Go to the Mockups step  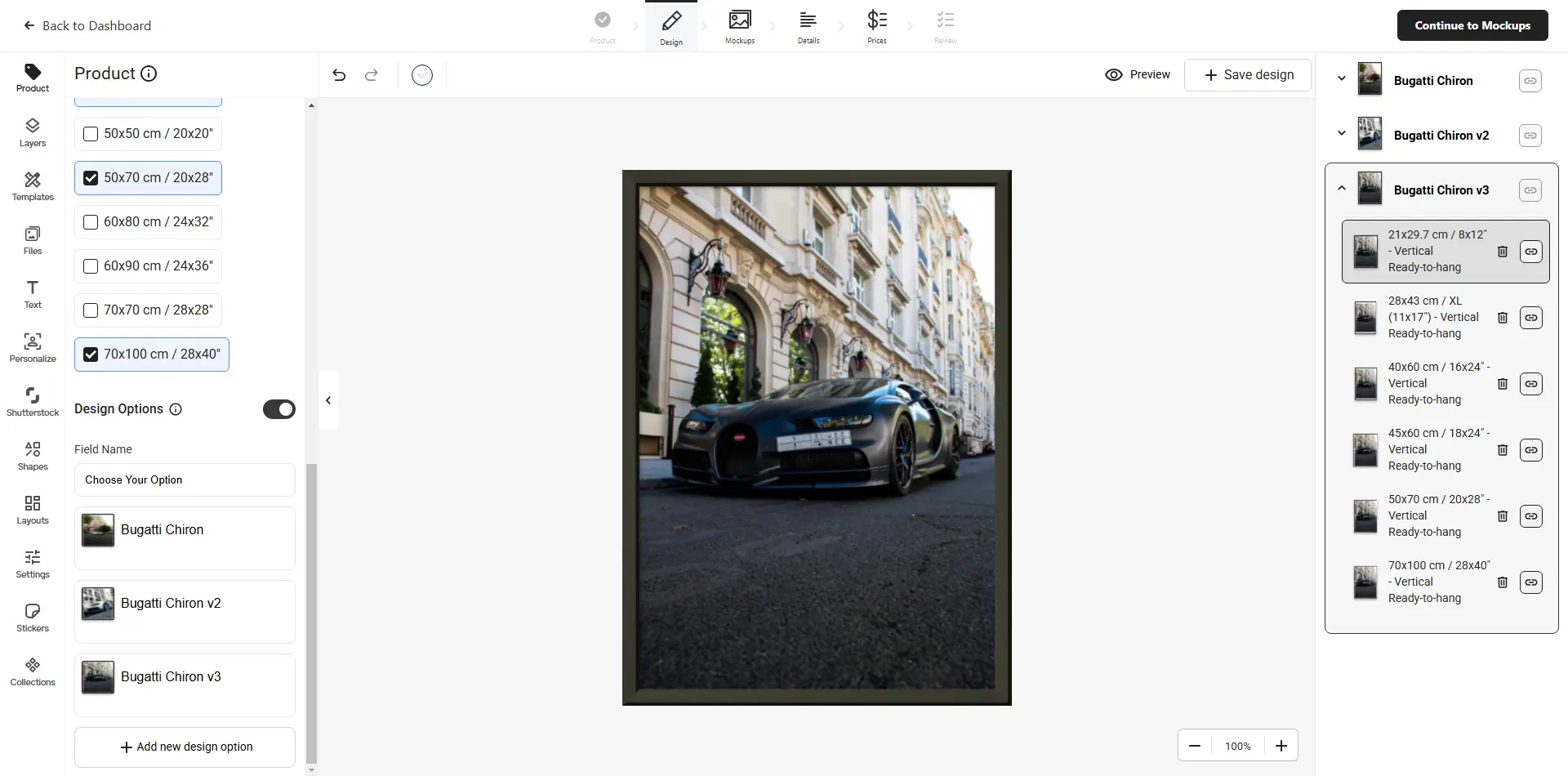click(x=740, y=26)
